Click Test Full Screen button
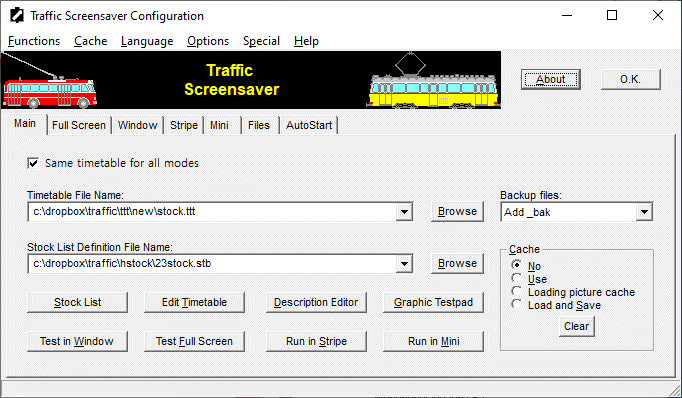This screenshot has width=682, height=398. pos(194,341)
